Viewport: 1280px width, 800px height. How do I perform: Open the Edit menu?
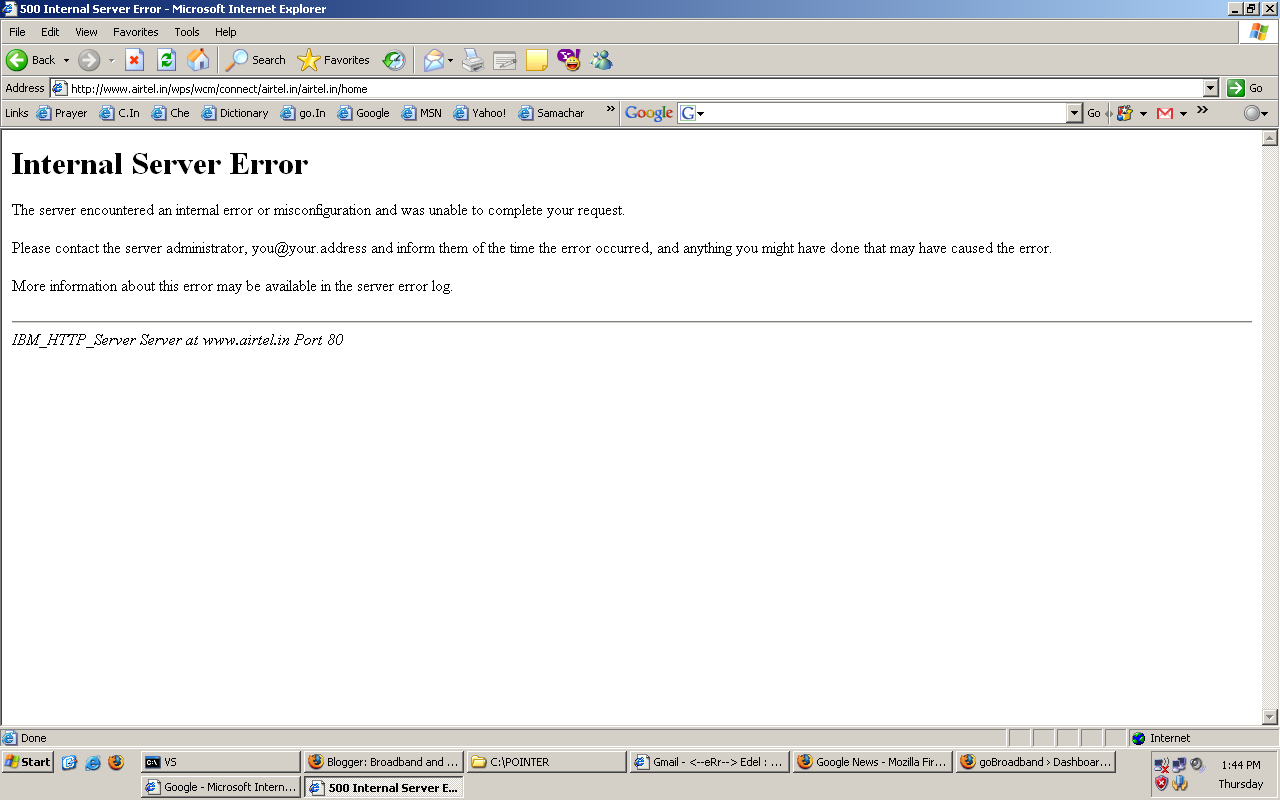tap(50, 32)
